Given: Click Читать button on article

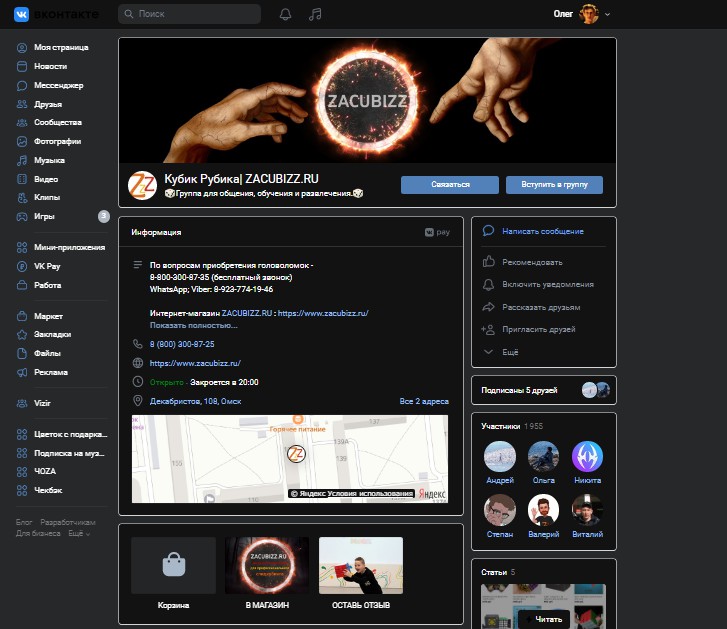Looking at the screenshot, I should click(543, 619).
